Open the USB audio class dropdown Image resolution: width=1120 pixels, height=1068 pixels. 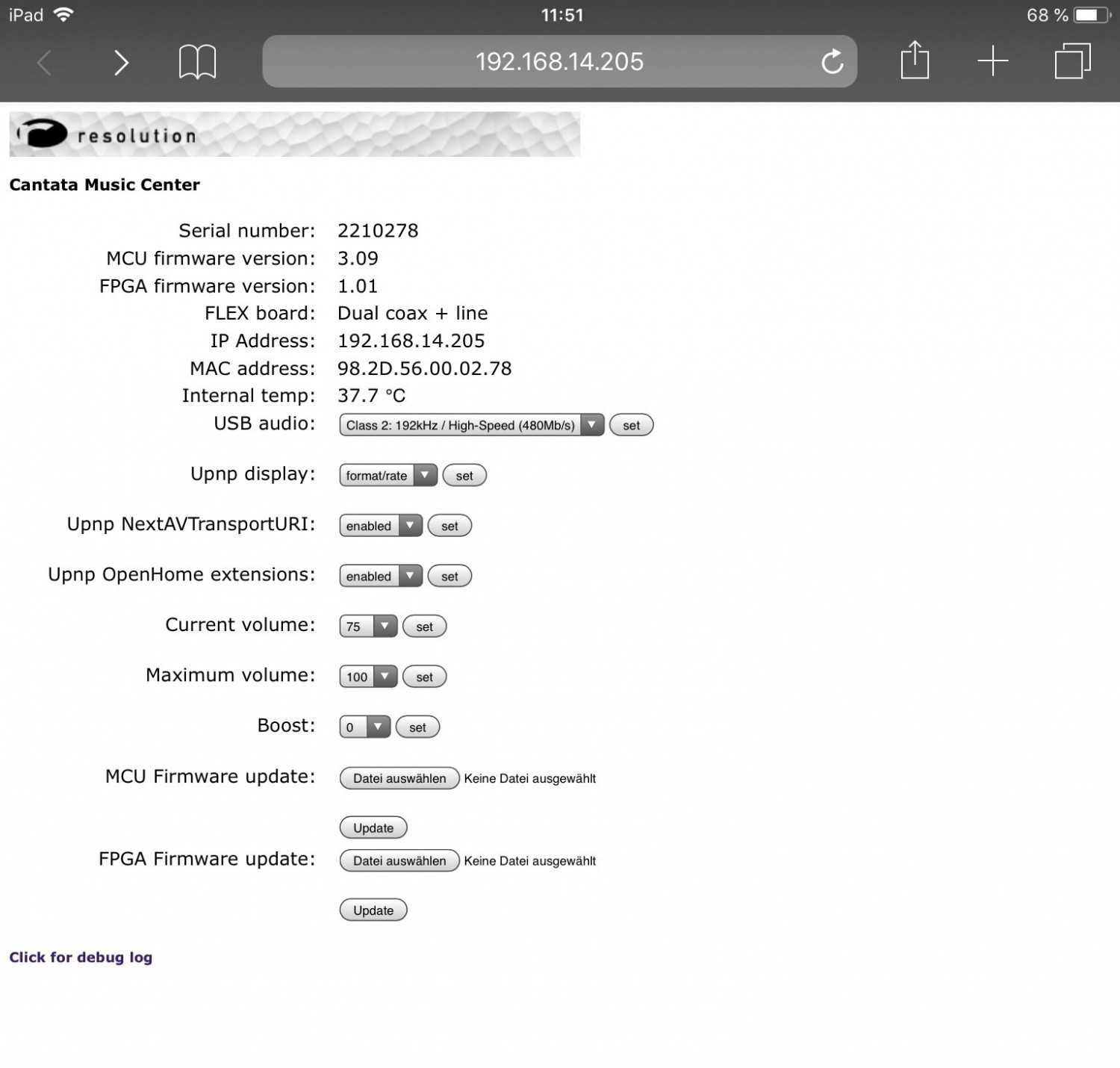[471, 425]
